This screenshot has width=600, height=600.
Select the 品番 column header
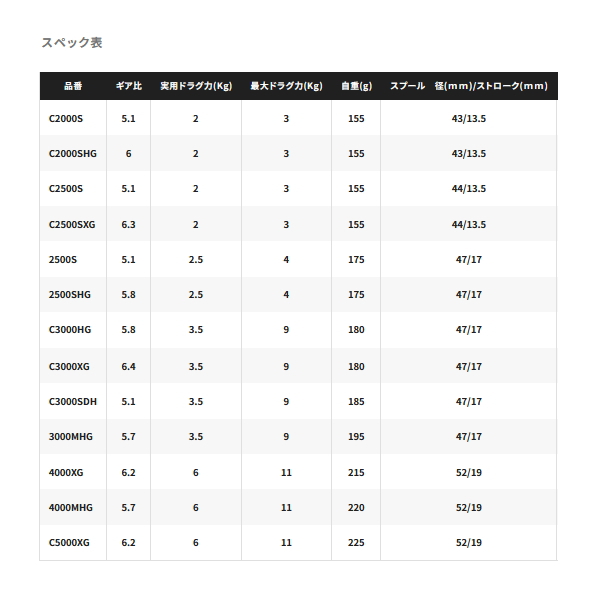click(73, 86)
